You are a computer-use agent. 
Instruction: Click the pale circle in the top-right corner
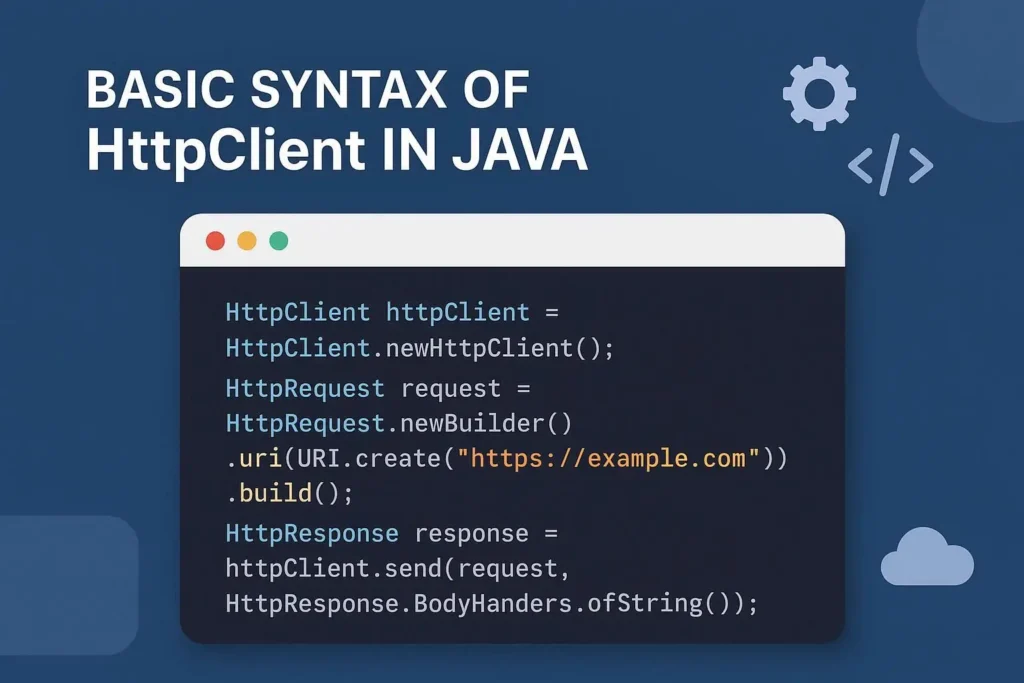975,50
